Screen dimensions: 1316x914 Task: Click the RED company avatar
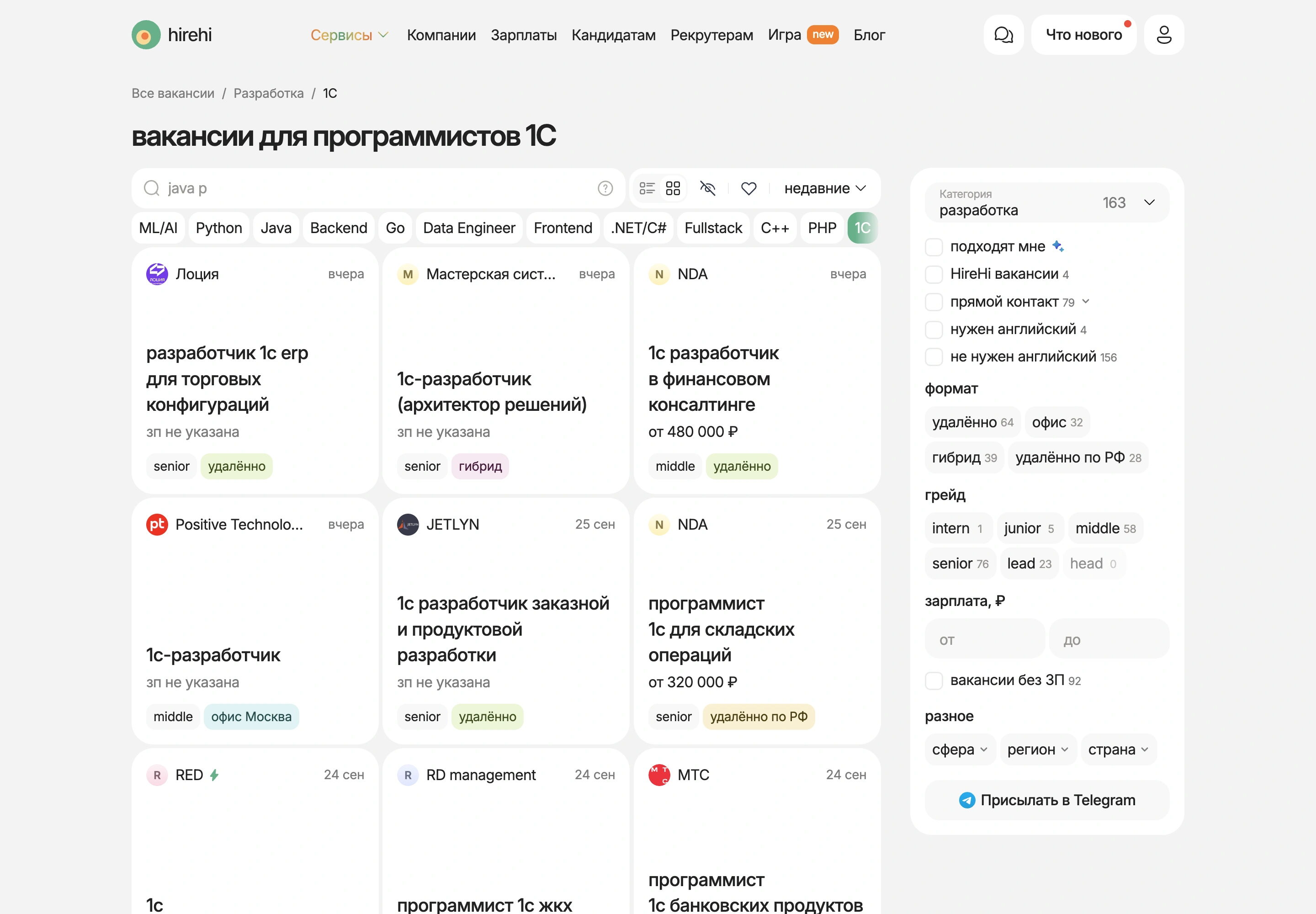(x=157, y=775)
